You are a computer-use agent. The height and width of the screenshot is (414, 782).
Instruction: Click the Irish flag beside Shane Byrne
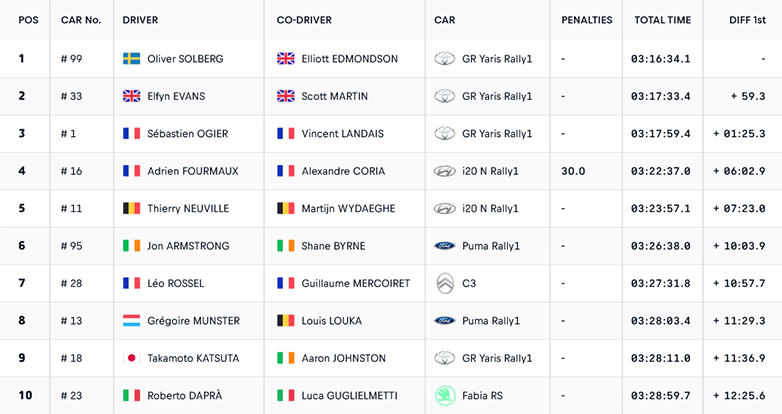(x=286, y=246)
